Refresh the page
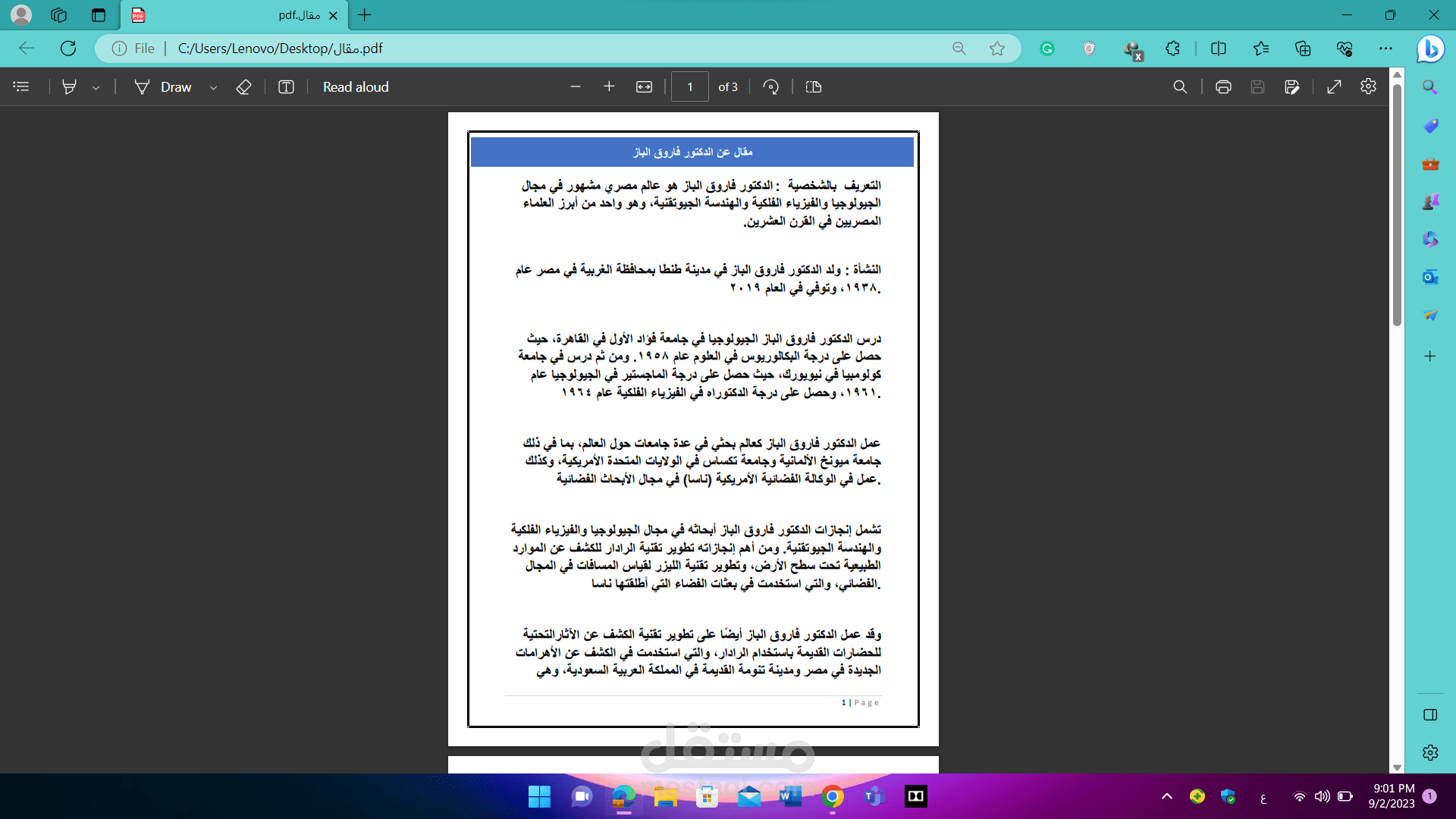The image size is (1456, 819). click(68, 49)
